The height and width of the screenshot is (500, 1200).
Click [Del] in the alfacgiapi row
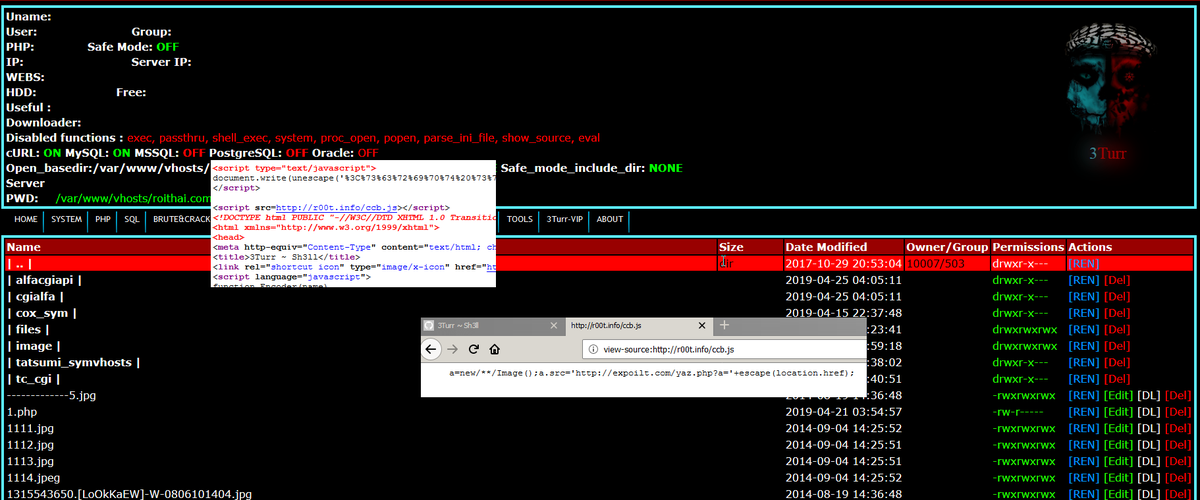1117,280
